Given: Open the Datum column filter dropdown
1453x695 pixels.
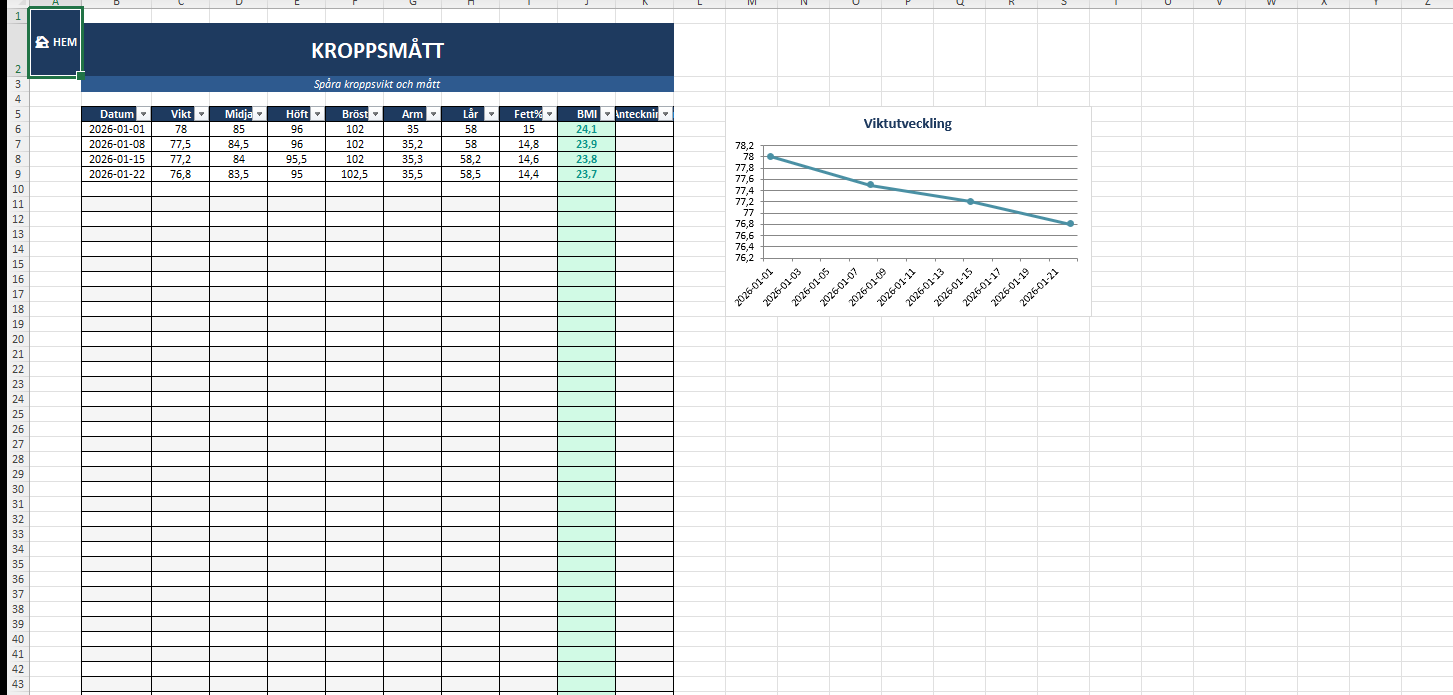Looking at the screenshot, I should [142, 114].
